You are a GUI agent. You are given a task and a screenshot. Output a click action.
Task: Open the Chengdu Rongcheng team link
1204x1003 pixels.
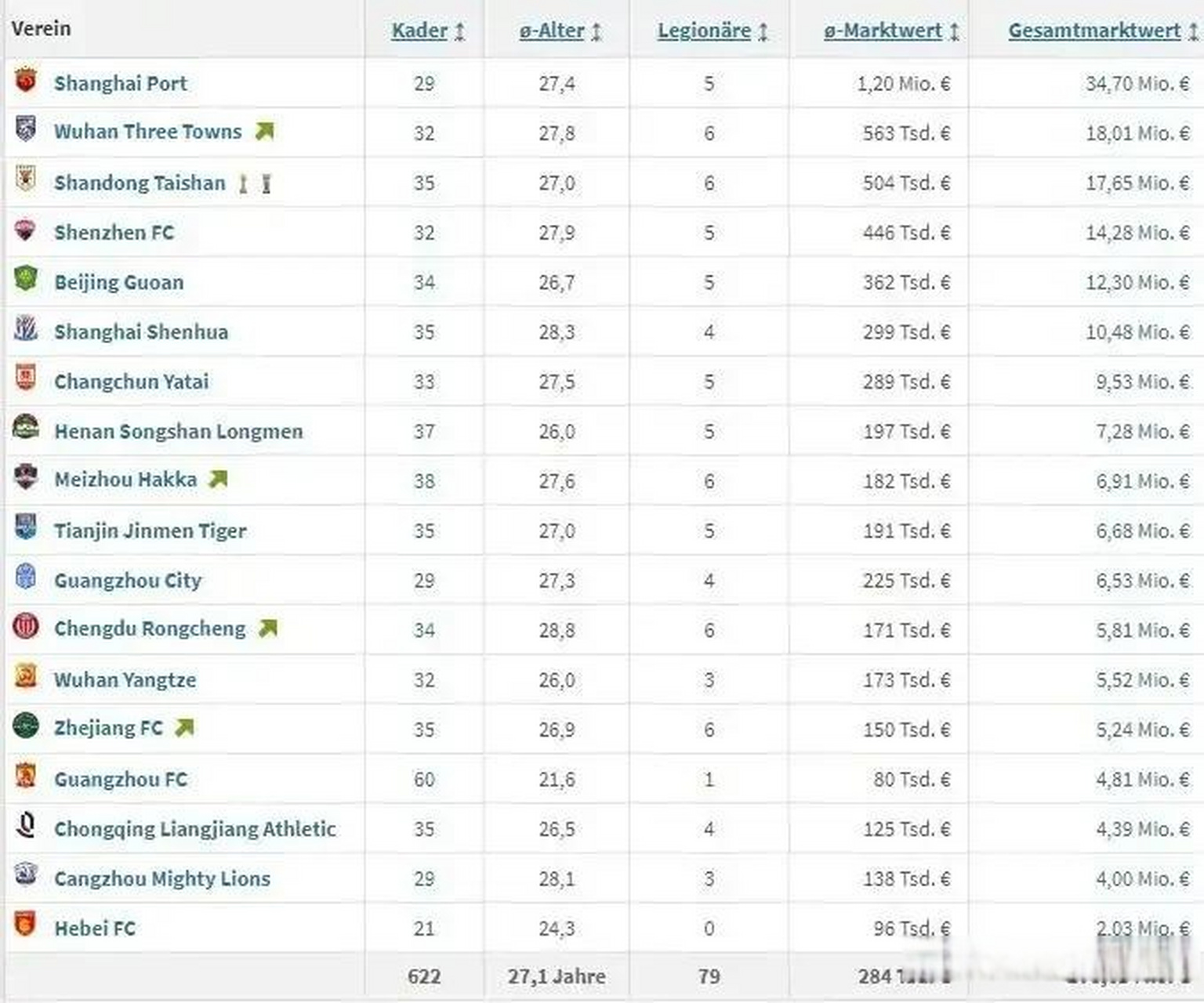[150, 629]
